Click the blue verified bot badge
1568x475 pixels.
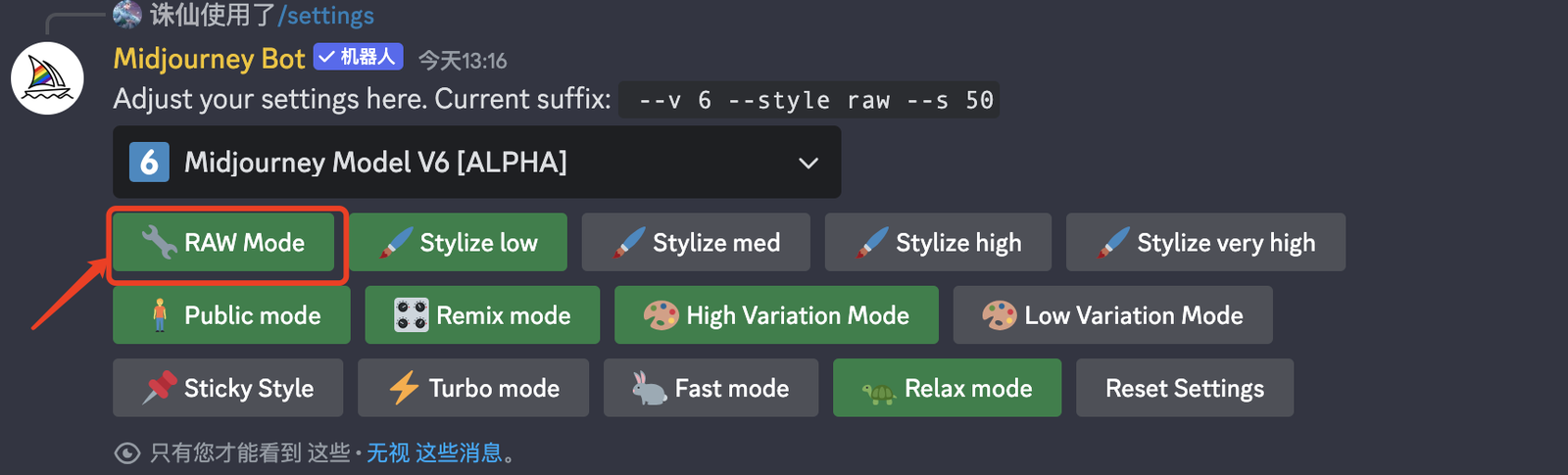coord(359,57)
